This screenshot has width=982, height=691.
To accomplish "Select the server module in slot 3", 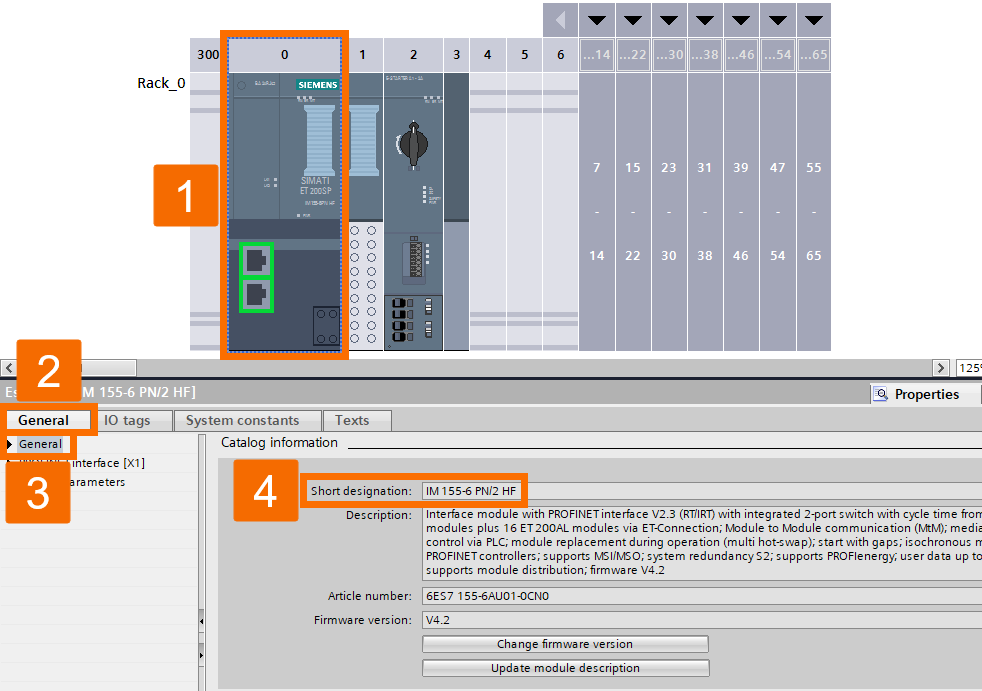I will click(x=456, y=212).
